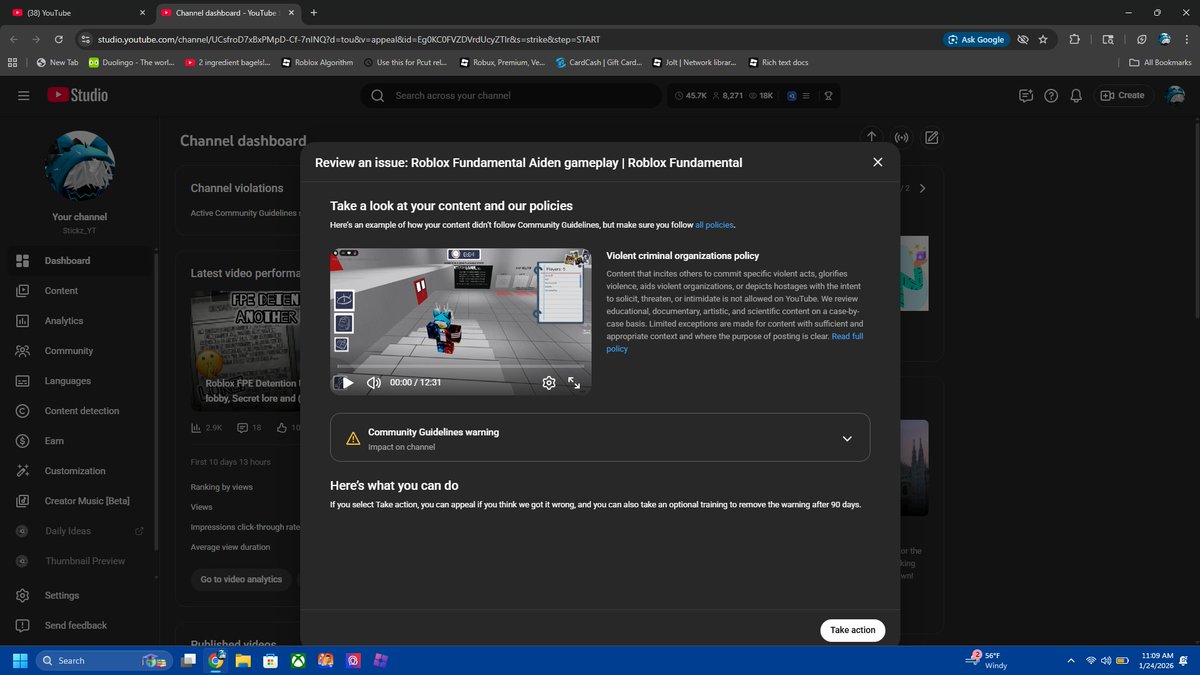1200x675 pixels.
Task: Switch to the (38) YouTube tab
Action: 78,13
